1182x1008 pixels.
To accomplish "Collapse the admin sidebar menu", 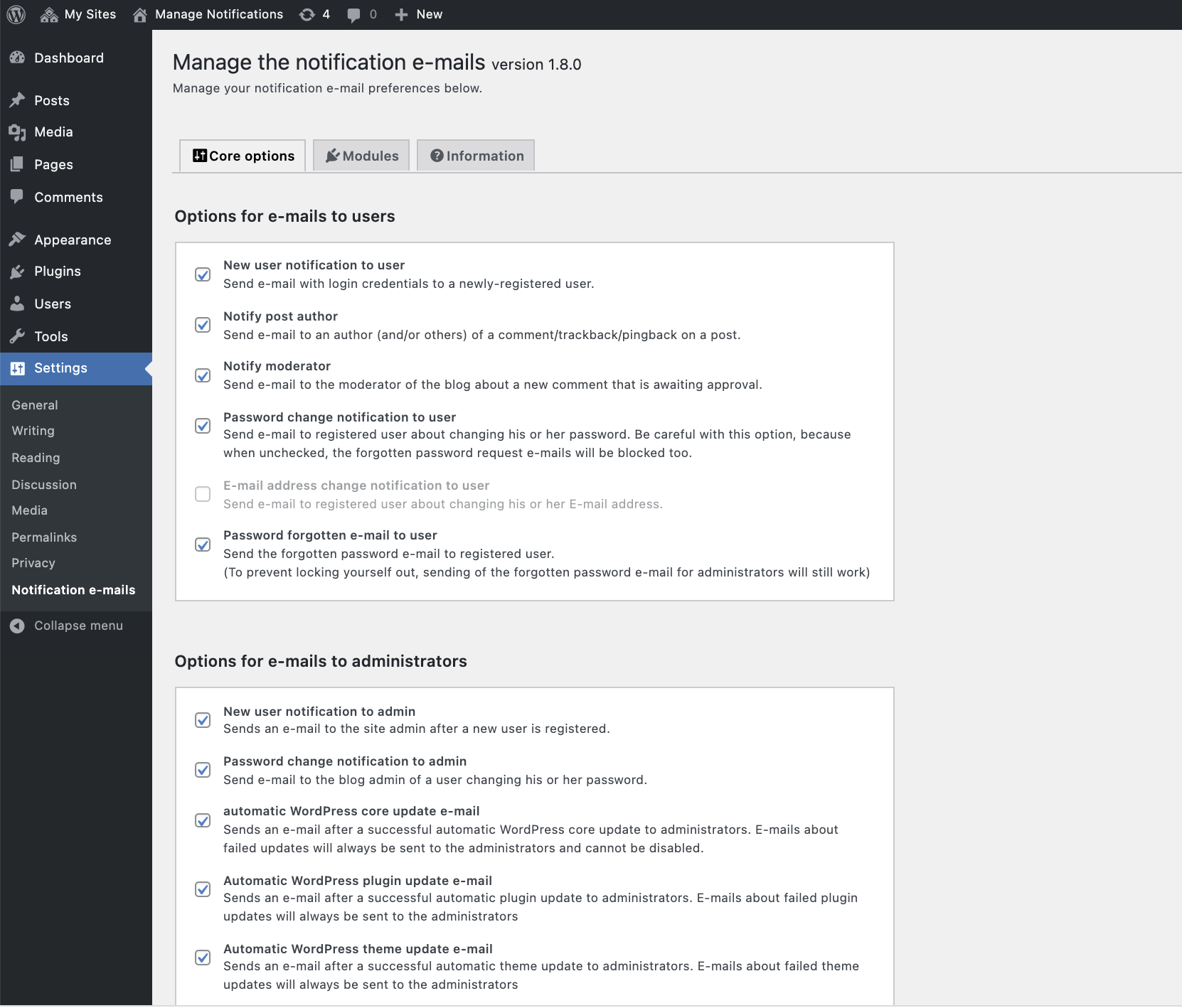I will pyautogui.click(x=68, y=625).
